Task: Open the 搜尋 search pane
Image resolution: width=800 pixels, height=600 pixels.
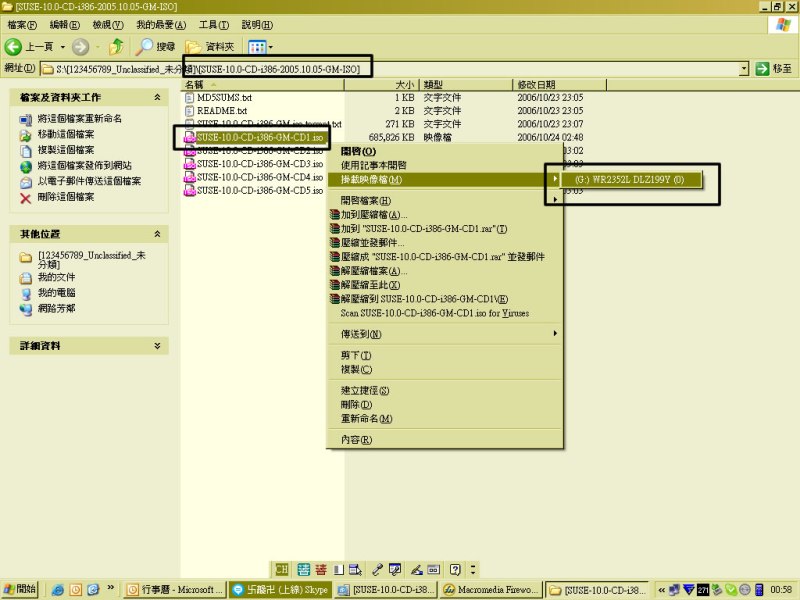Action: click(155, 47)
